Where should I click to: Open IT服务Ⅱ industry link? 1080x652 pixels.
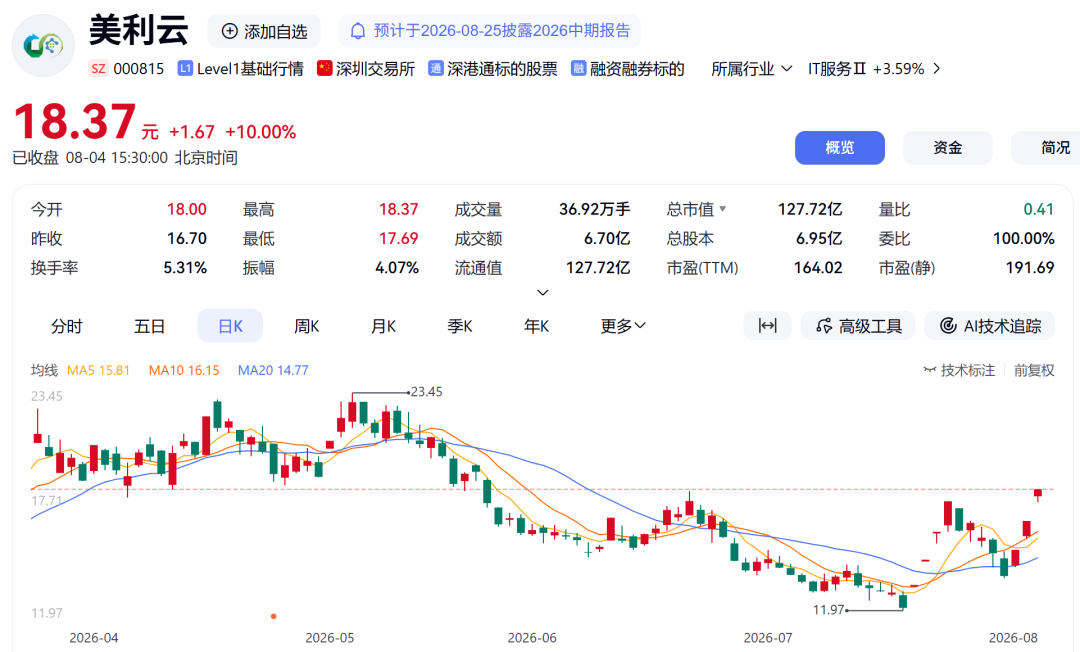[837, 69]
